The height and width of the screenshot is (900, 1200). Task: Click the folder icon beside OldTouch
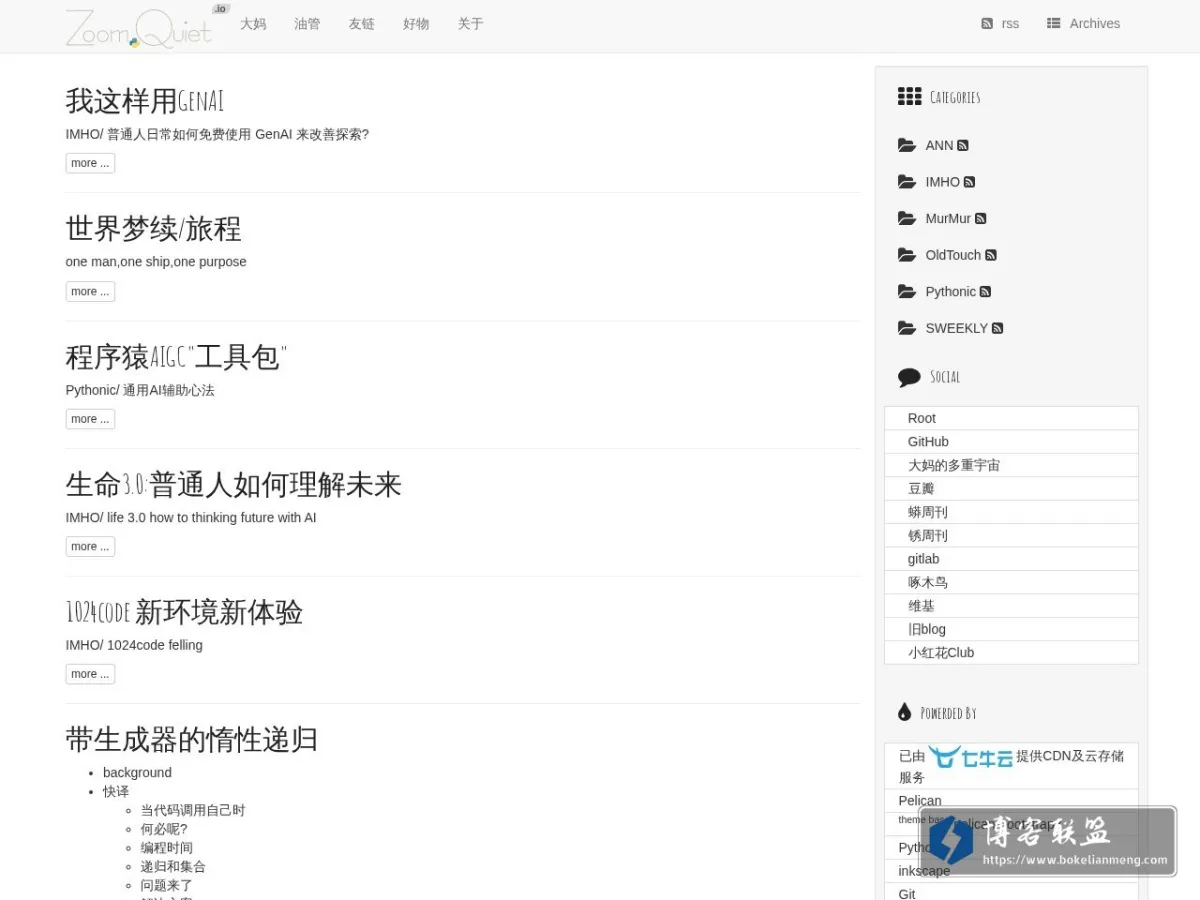[907, 255]
